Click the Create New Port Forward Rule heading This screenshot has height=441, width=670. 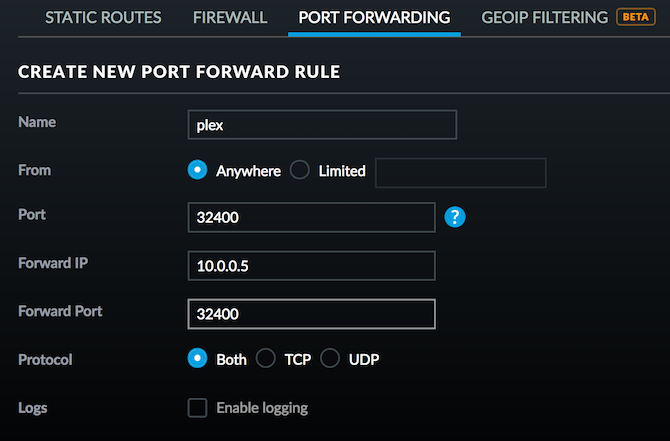pyautogui.click(x=179, y=72)
